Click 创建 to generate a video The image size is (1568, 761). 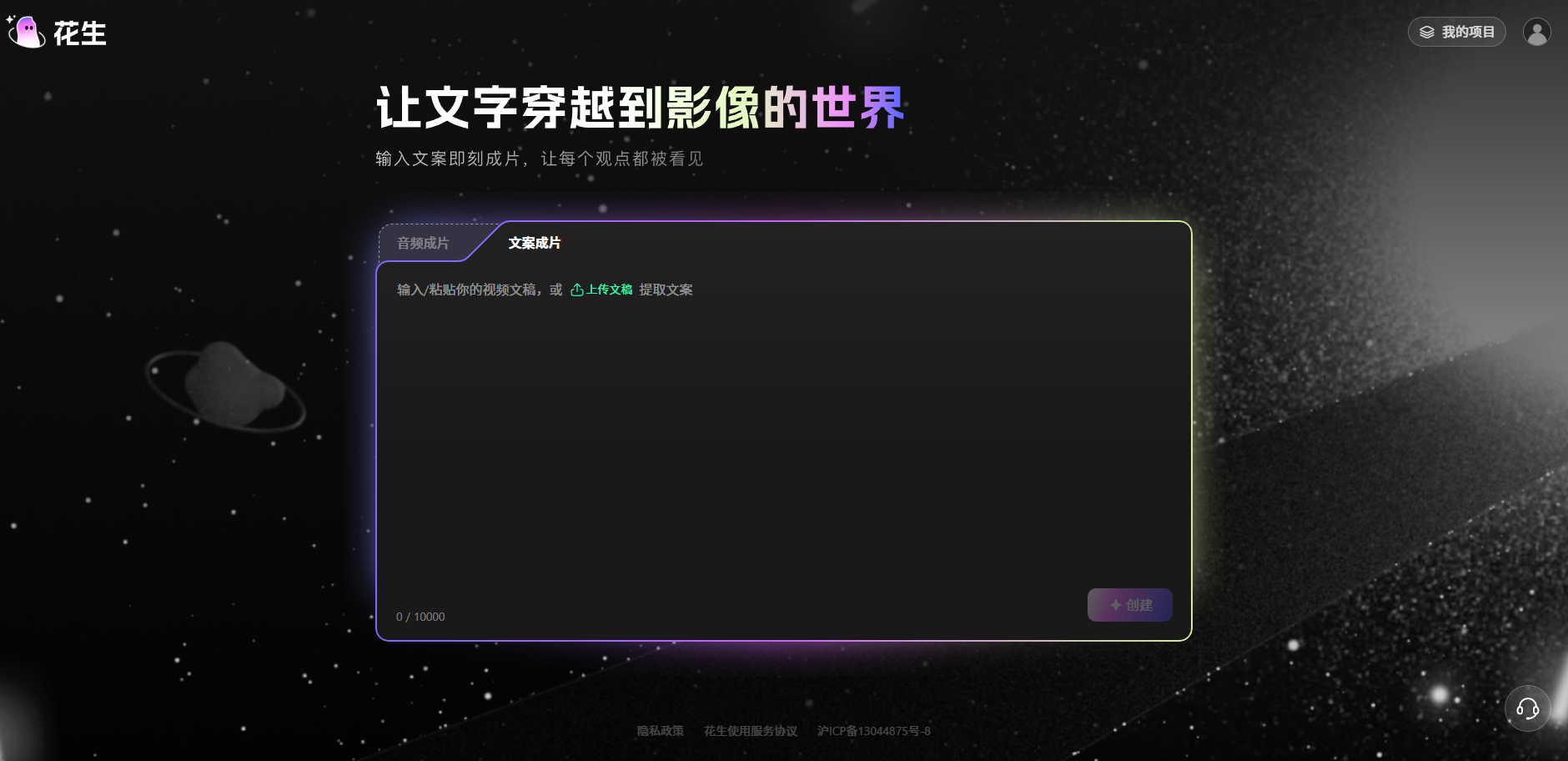tap(1130, 605)
